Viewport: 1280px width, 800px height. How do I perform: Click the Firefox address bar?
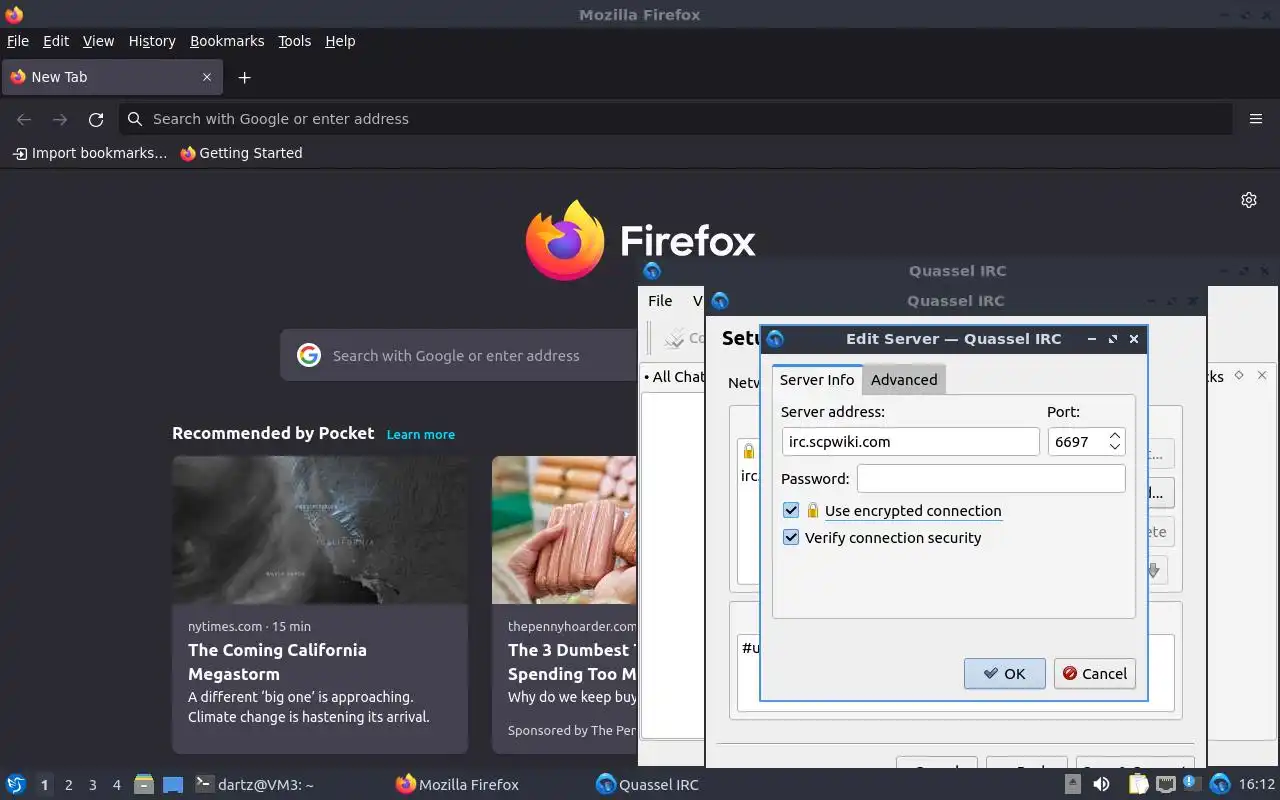(x=676, y=119)
